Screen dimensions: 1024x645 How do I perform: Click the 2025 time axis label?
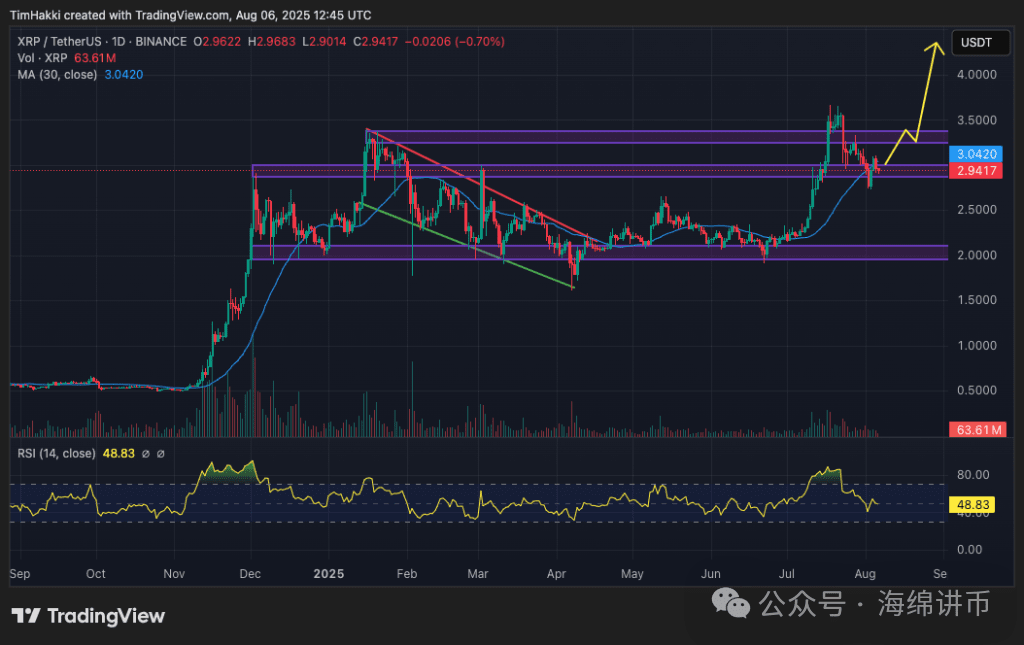point(328,574)
